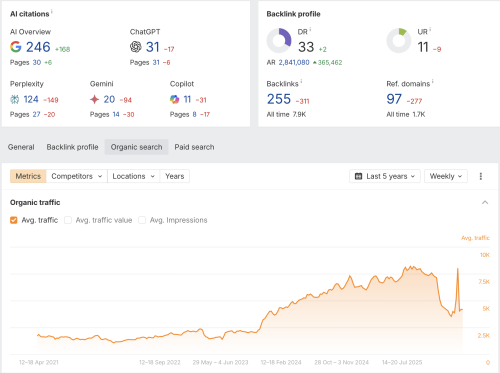Click the Google logo under AI Overview
Viewport: 500px width, 373px height.
point(16,47)
